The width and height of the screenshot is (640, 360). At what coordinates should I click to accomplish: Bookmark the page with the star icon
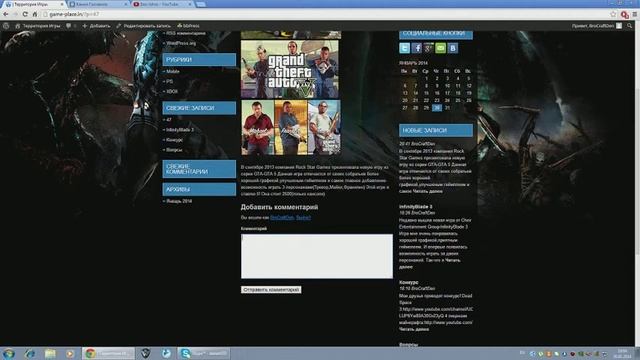tap(613, 14)
